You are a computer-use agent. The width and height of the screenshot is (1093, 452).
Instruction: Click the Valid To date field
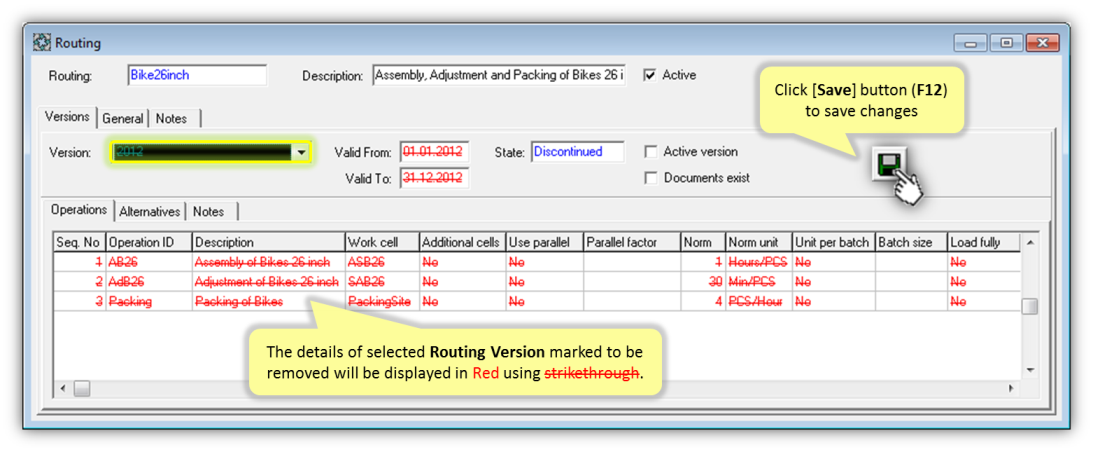pyautogui.click(x=434, y=178)
